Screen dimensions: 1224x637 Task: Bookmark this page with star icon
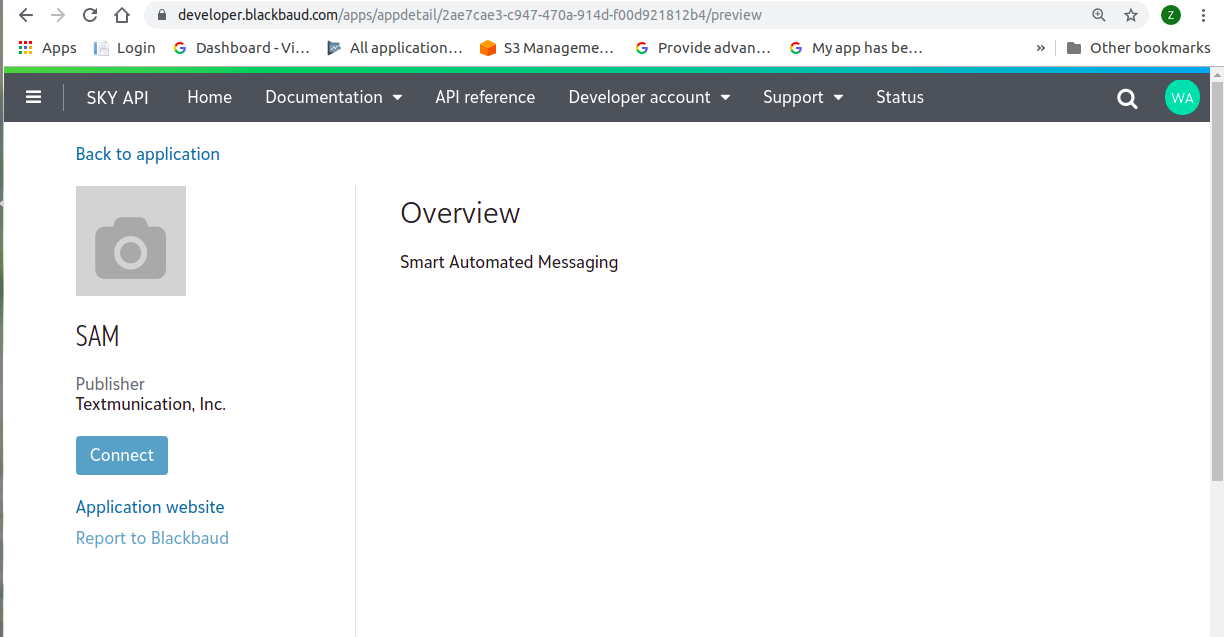[x=1131, y=15]
